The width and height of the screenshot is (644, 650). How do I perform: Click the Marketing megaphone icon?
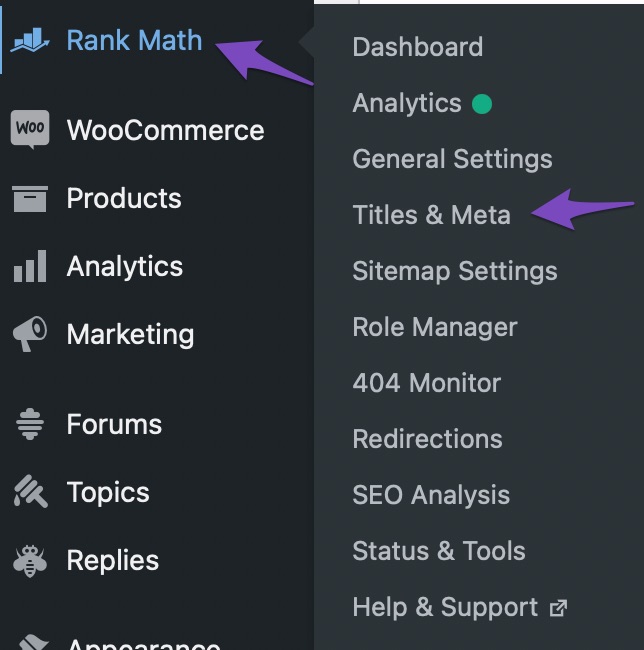click(x=30, y=334)
